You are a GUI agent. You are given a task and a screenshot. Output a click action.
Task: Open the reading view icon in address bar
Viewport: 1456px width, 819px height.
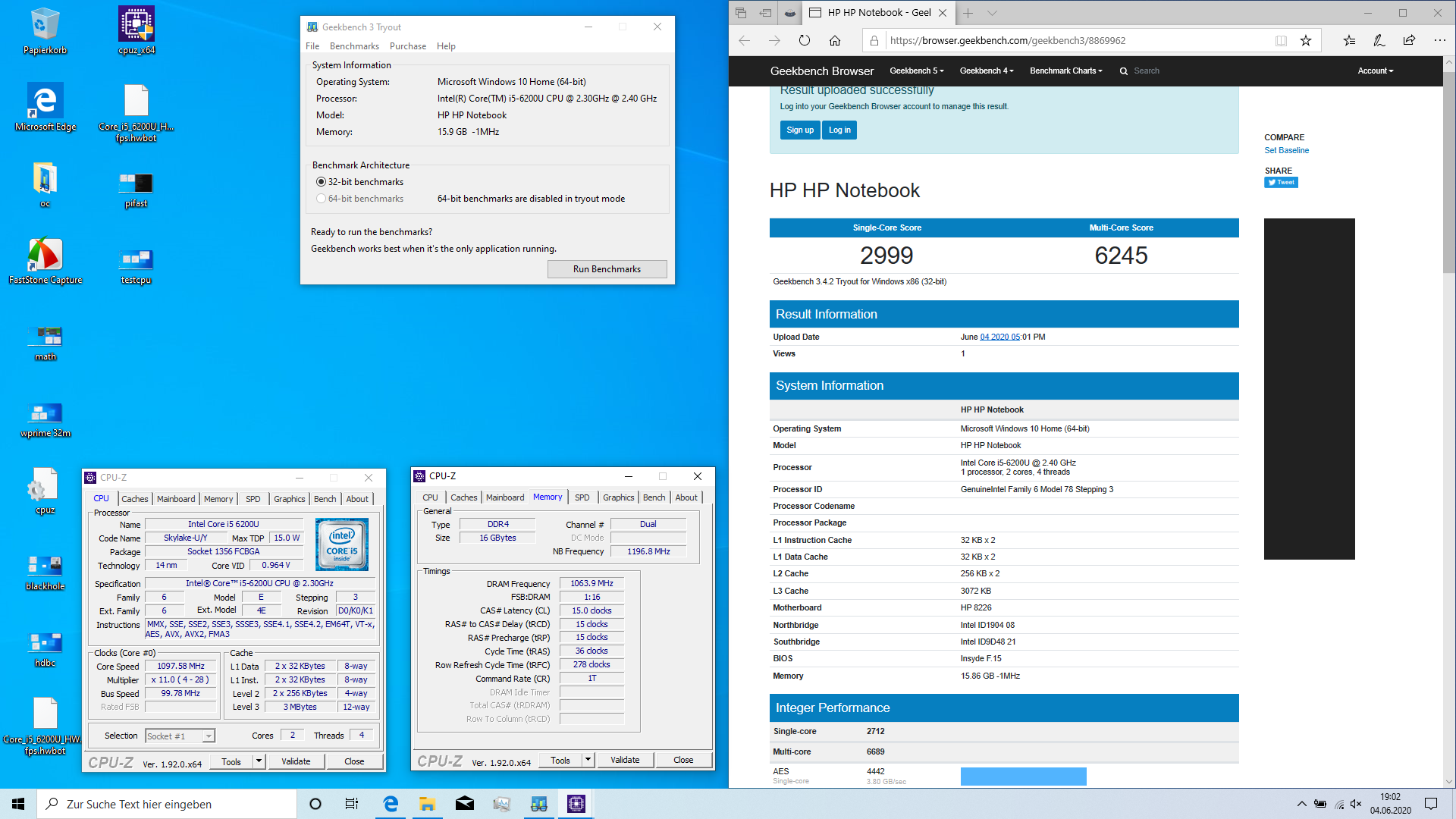(1281, 40)
